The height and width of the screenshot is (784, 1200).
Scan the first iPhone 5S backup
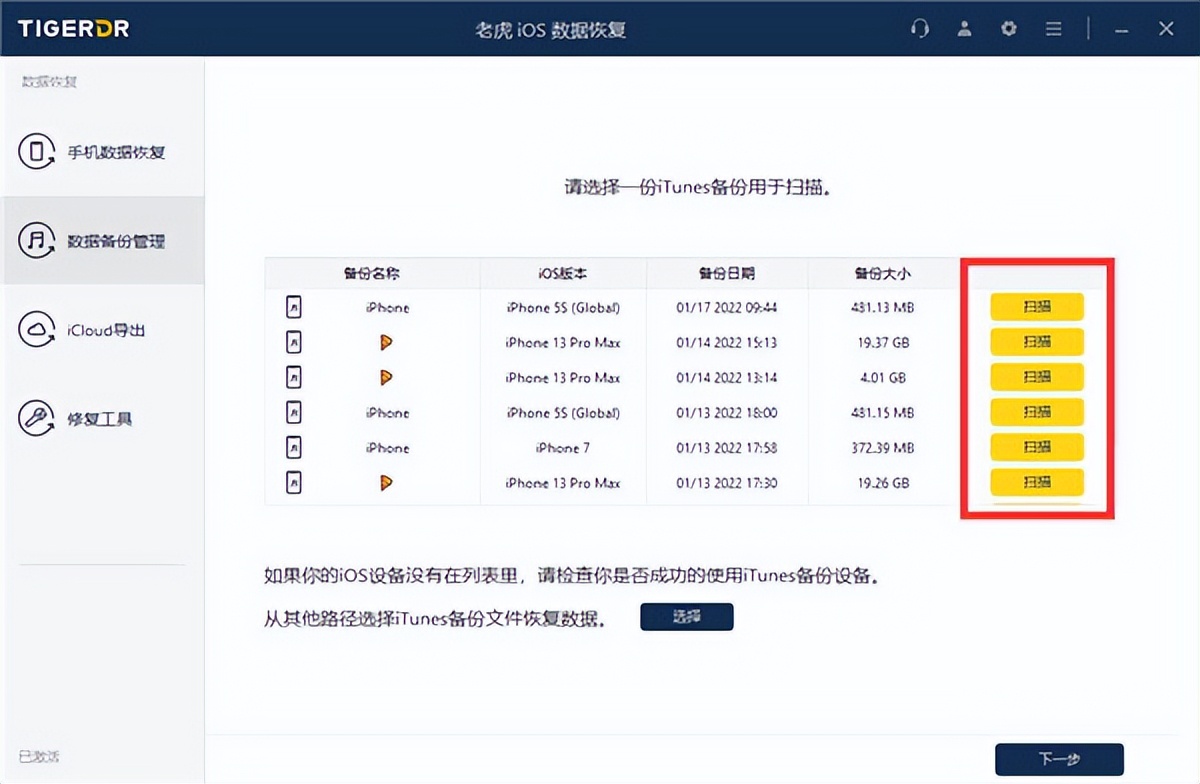(1036, 307)
